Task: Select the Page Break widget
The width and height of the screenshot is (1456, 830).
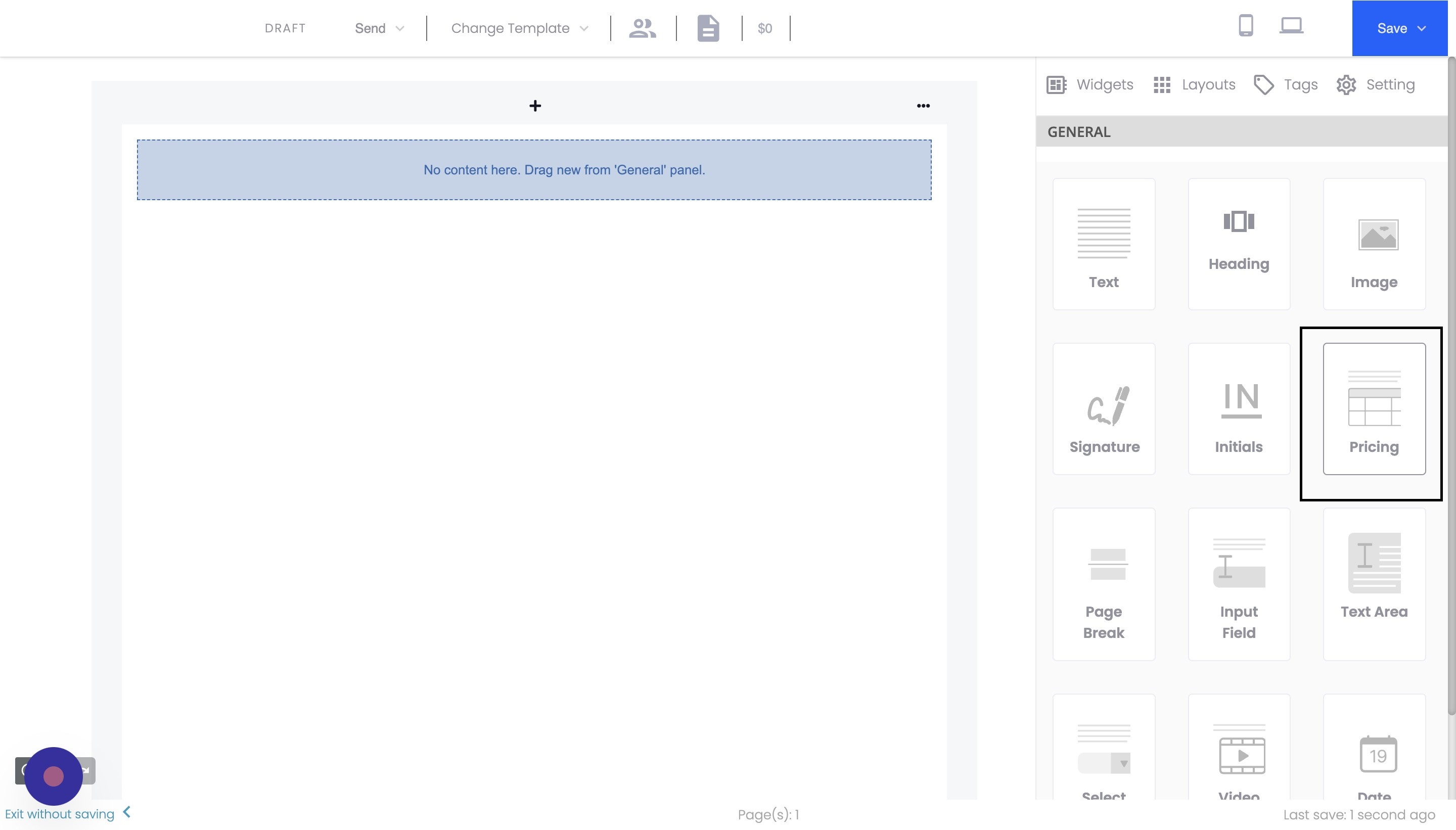Action: pos(1103,584)
